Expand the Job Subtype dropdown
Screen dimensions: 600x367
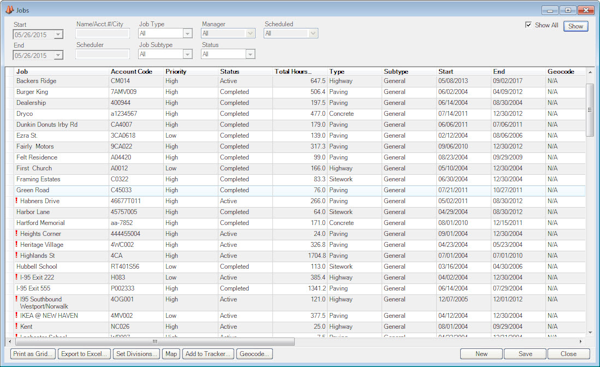187,54
